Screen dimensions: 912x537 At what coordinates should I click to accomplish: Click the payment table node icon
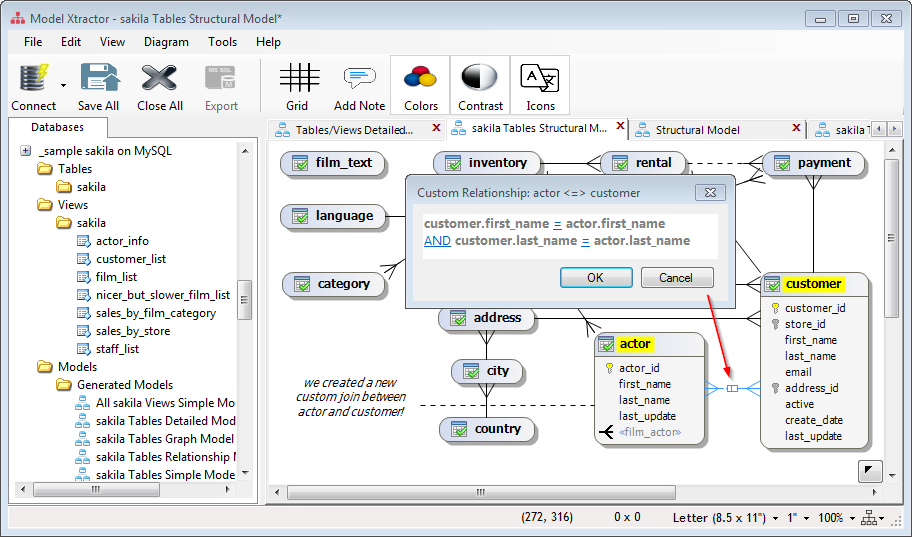tap(782, 163)
